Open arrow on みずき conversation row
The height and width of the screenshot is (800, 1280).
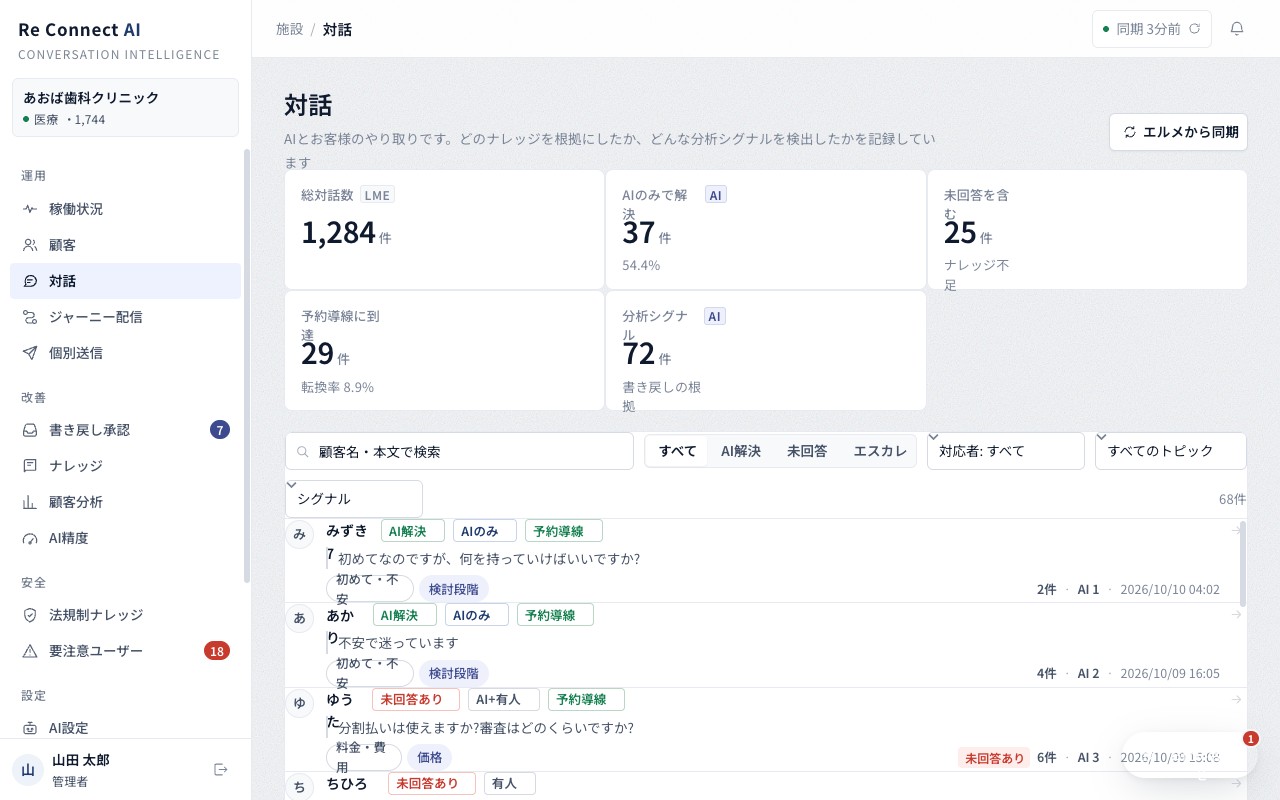tap(1236, 530)
